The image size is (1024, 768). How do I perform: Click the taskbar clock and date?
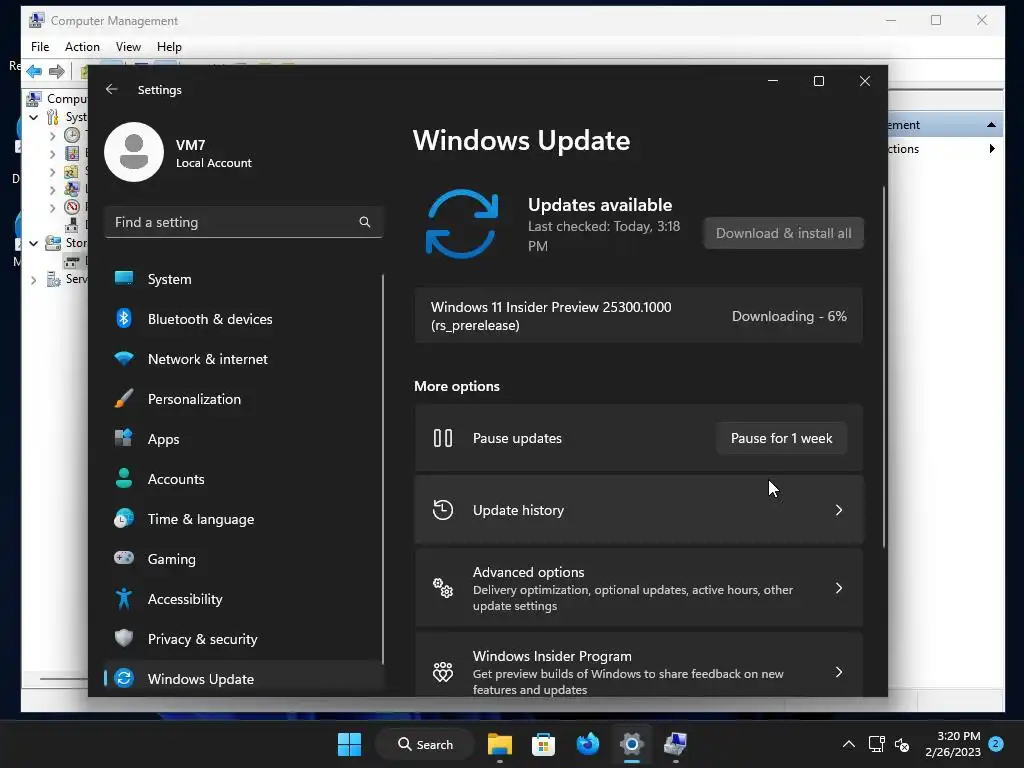(x=953, y=744)
